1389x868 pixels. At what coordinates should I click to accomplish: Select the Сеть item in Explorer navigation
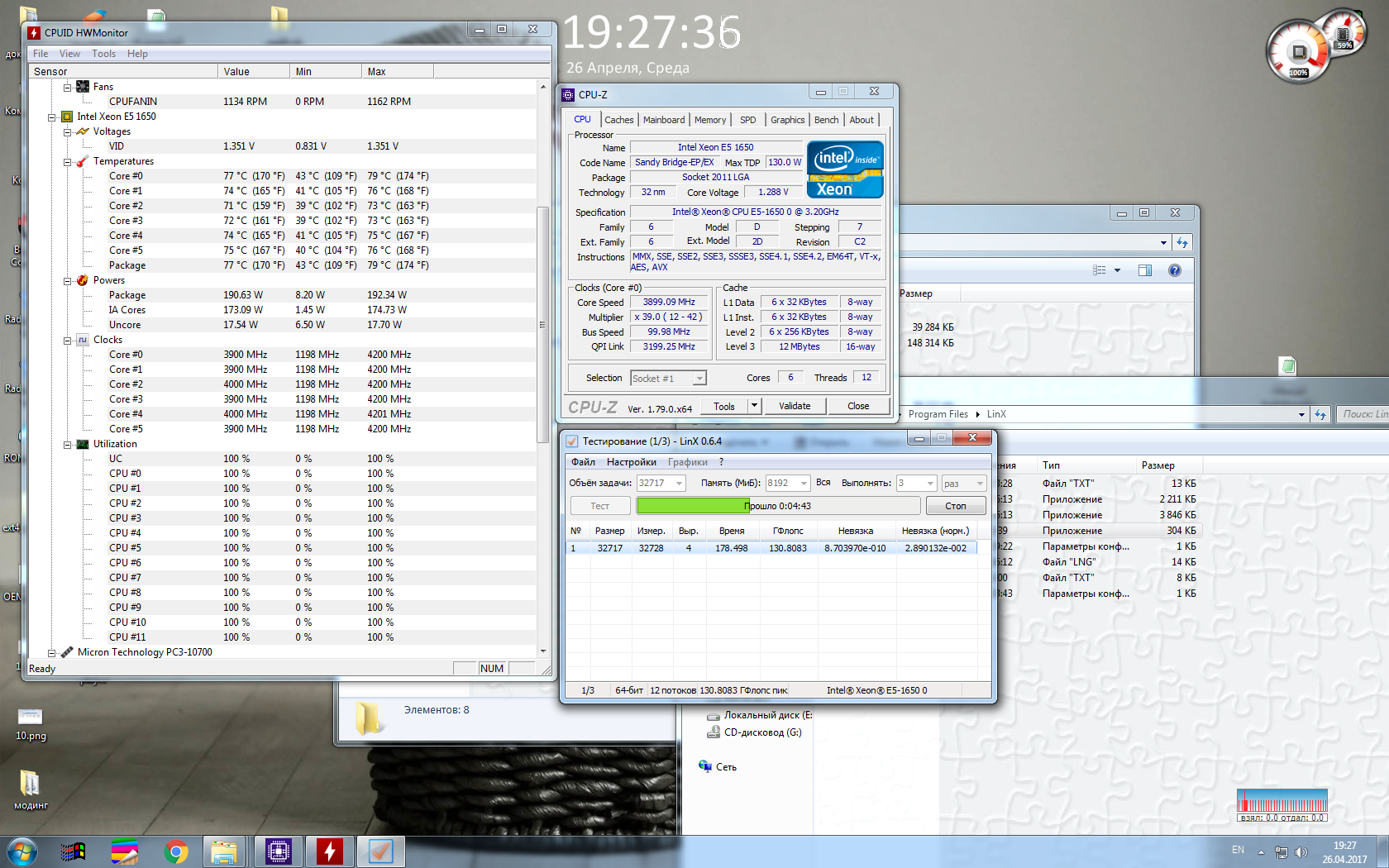[x=717, y=767]
